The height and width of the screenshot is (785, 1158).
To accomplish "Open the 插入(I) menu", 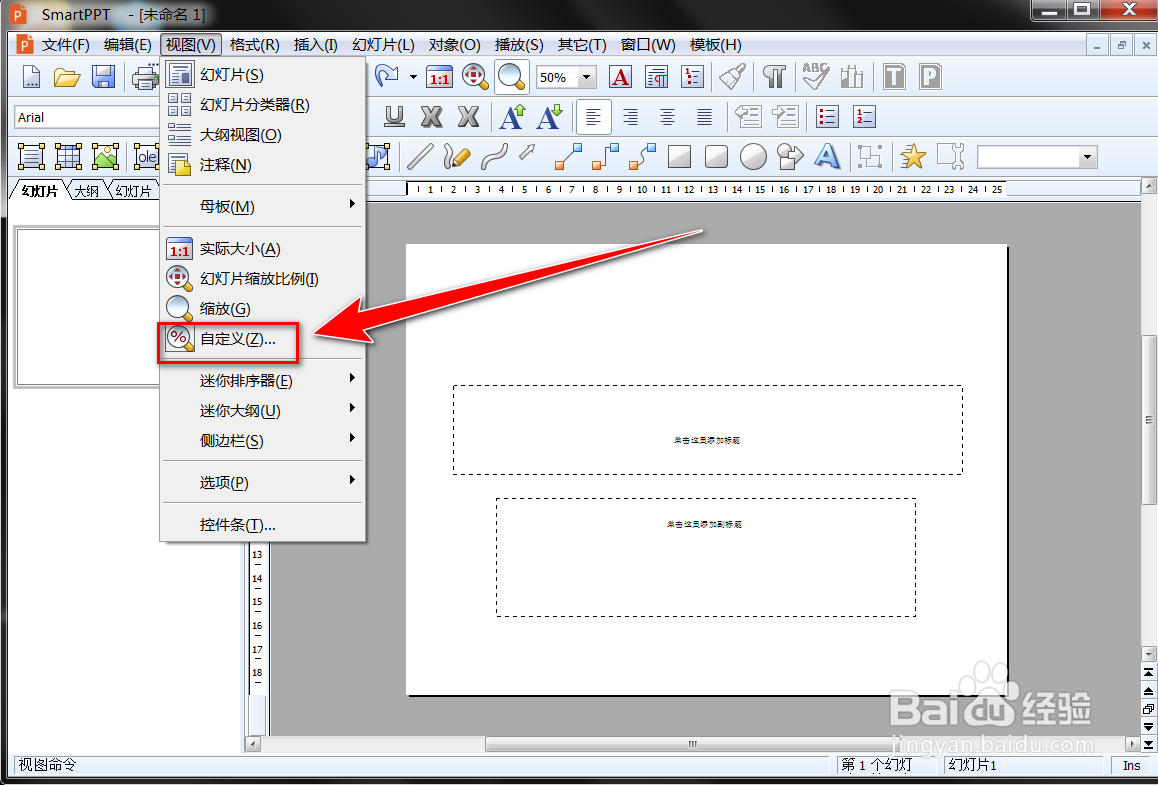I will point(315,45).
